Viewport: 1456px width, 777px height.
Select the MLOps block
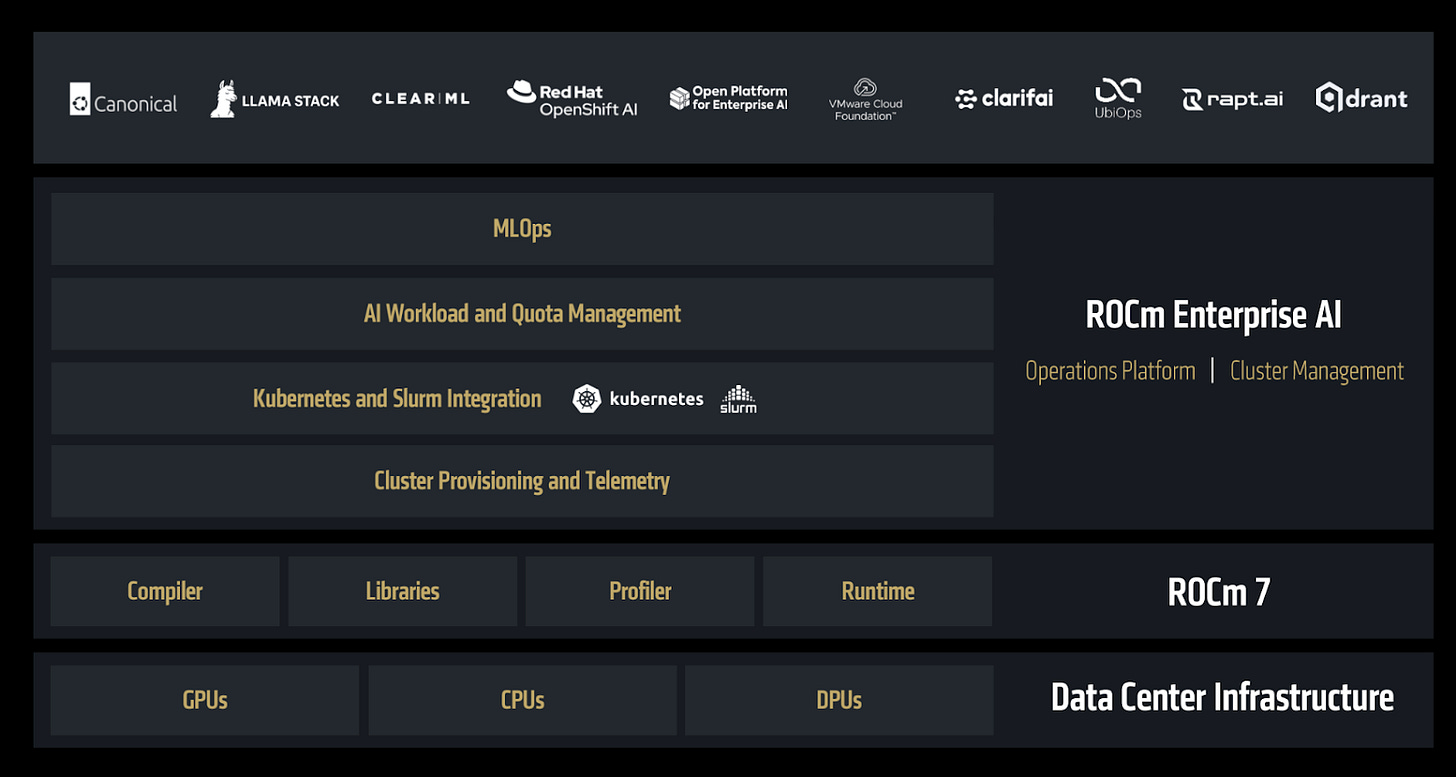click(x=522, y=229)
